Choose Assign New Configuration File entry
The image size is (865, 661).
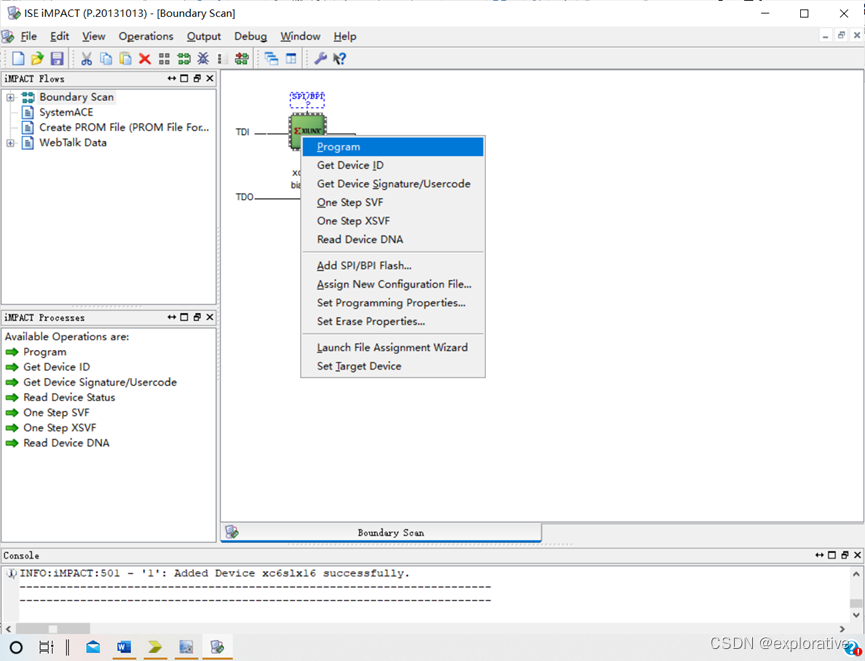(393, 284)
